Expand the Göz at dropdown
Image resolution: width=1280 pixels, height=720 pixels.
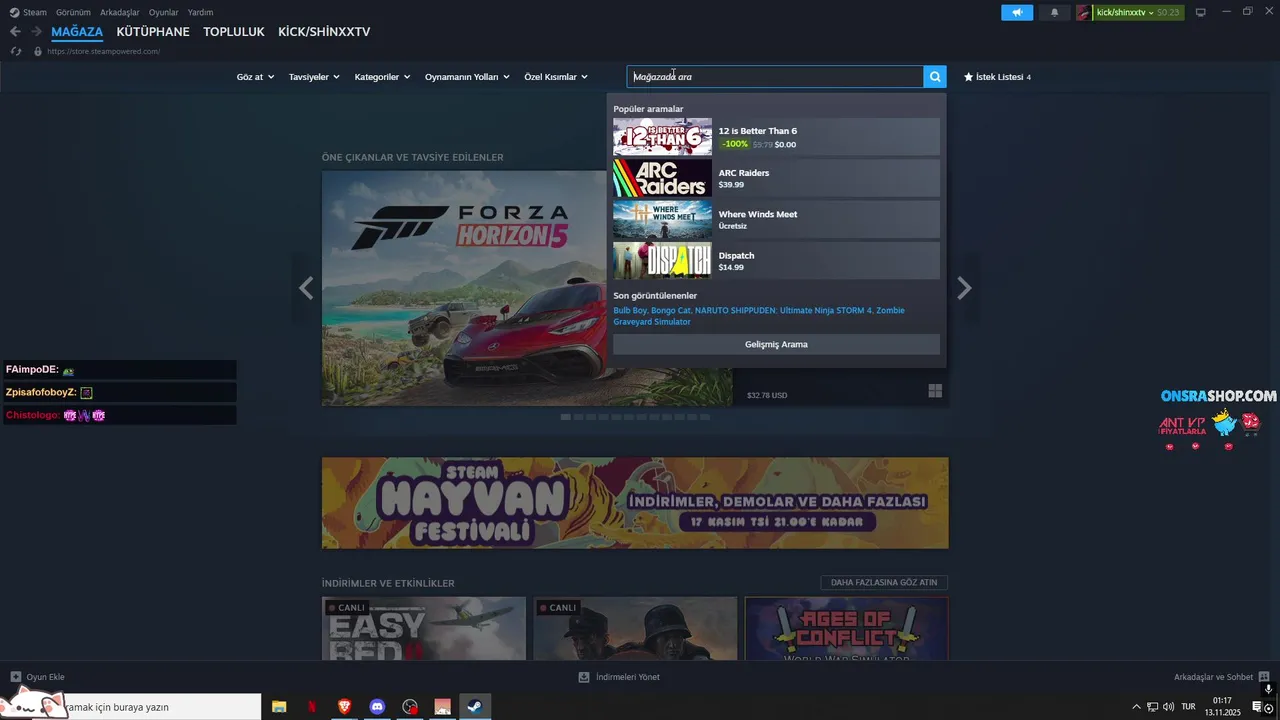[x=255, y=77]
